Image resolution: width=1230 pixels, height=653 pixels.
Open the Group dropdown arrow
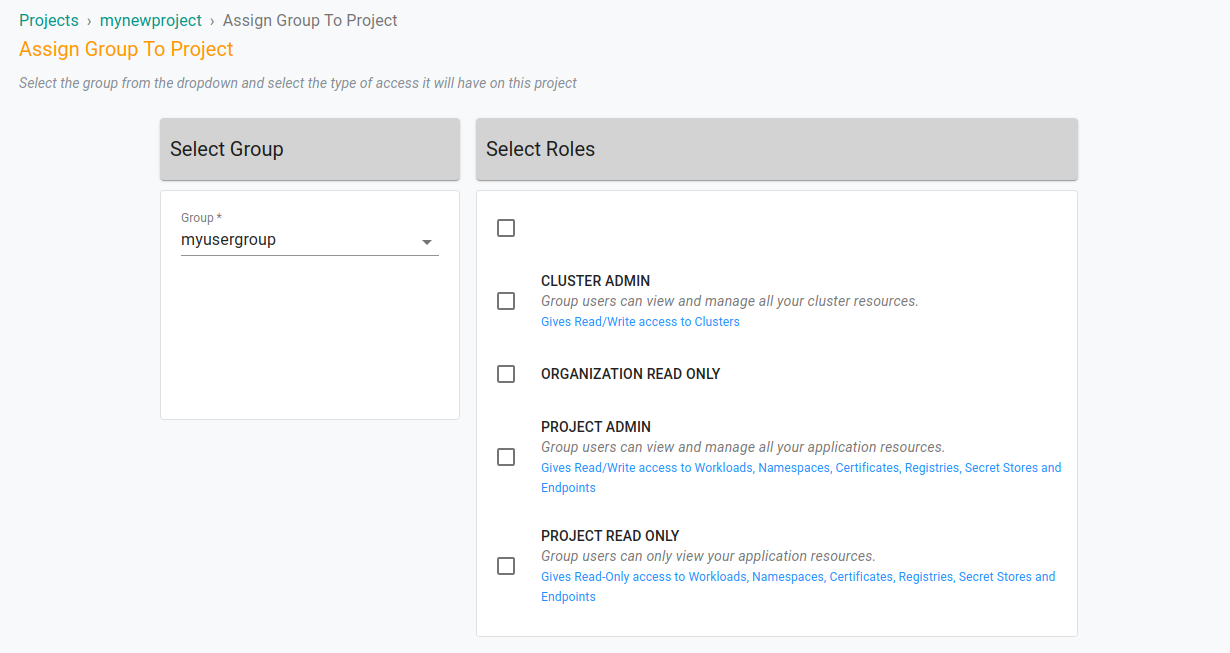tap(427, 242)
